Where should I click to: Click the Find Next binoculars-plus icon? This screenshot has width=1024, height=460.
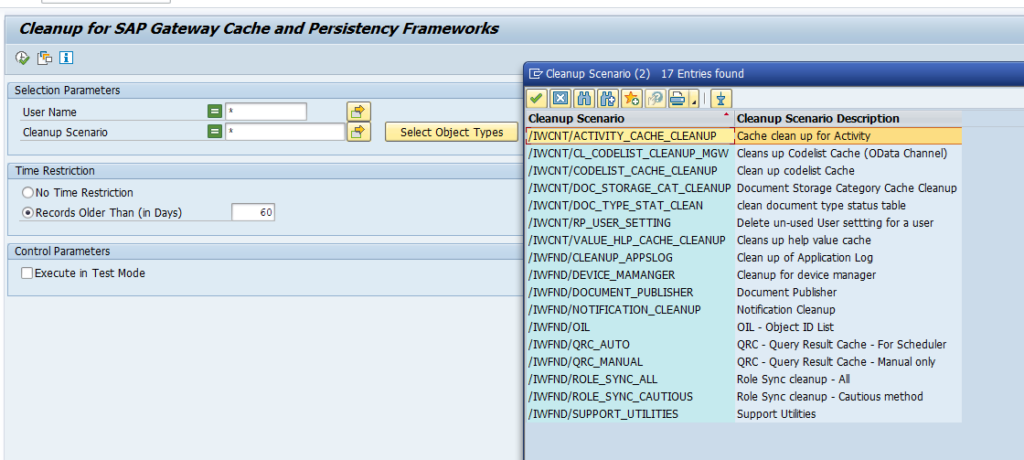607,99
